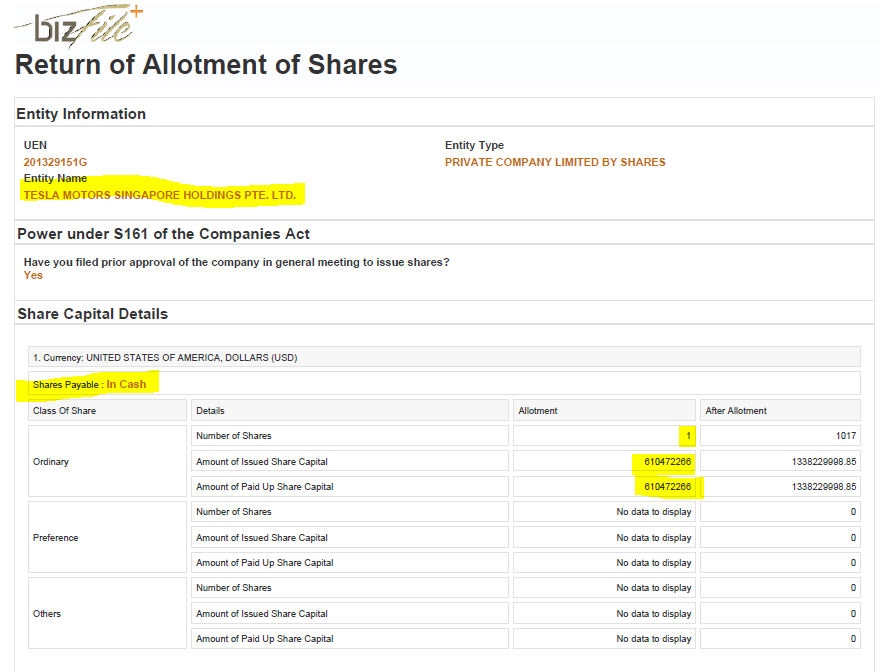Select the 'Others' share class cell
893x672 pixels.
click(x=108, y=613)
